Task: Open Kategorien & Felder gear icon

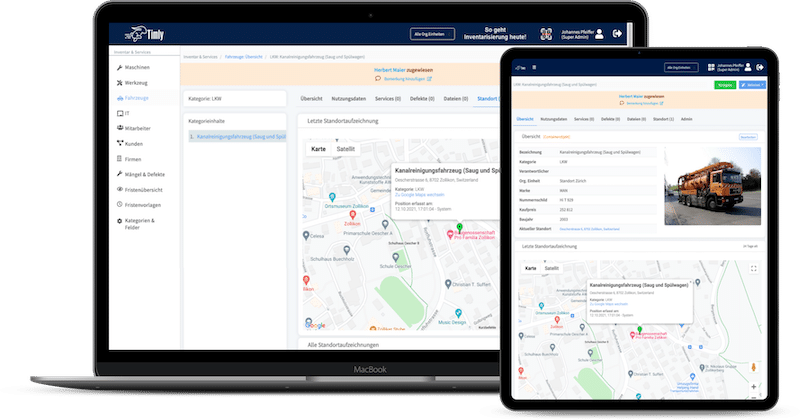Action: [x=119, y=221]
